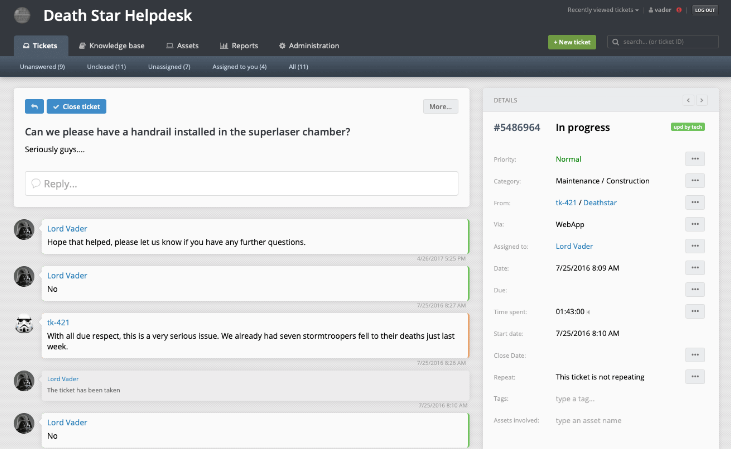Open the Due edit ellipsis button

point(695,290)
